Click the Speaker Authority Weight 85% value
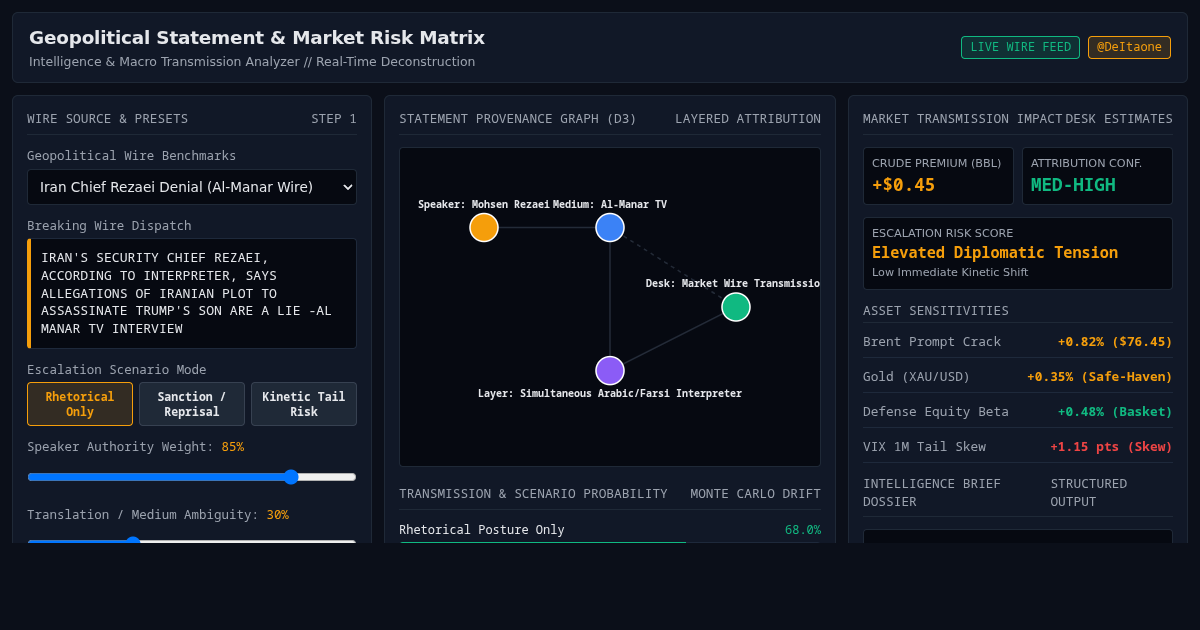The height and width of the screenshot is (630, 1200). (x=232, y=447)
